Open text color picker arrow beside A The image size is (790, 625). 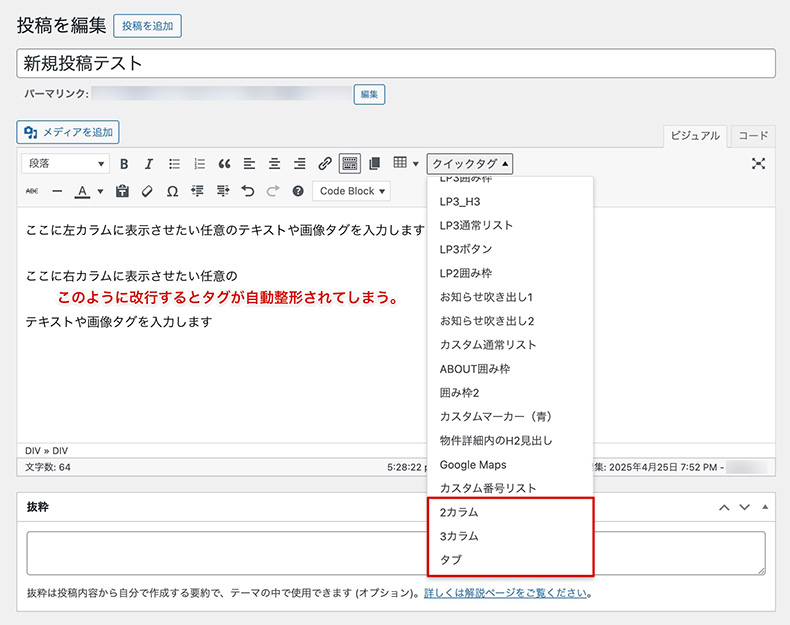[x=100, y=191]
